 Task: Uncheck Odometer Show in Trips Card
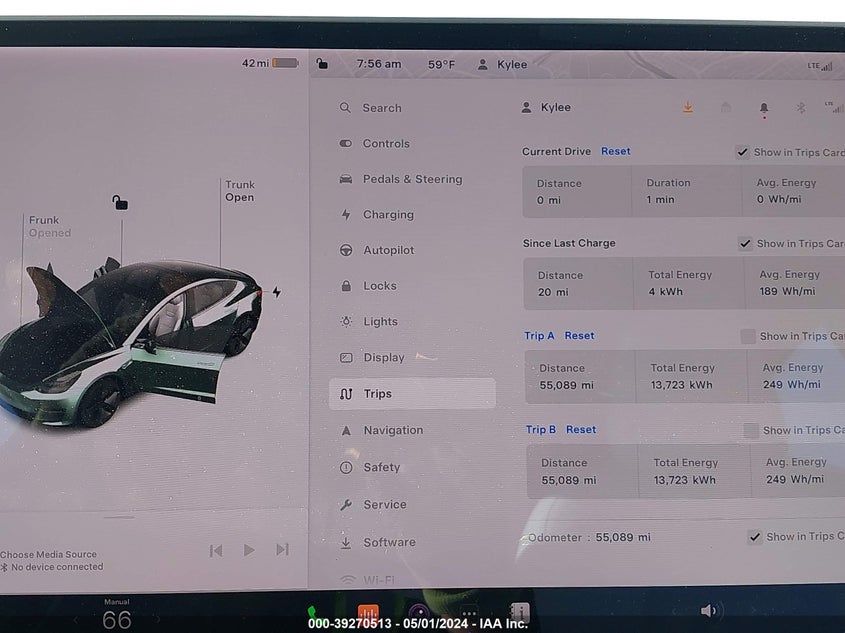755,537
